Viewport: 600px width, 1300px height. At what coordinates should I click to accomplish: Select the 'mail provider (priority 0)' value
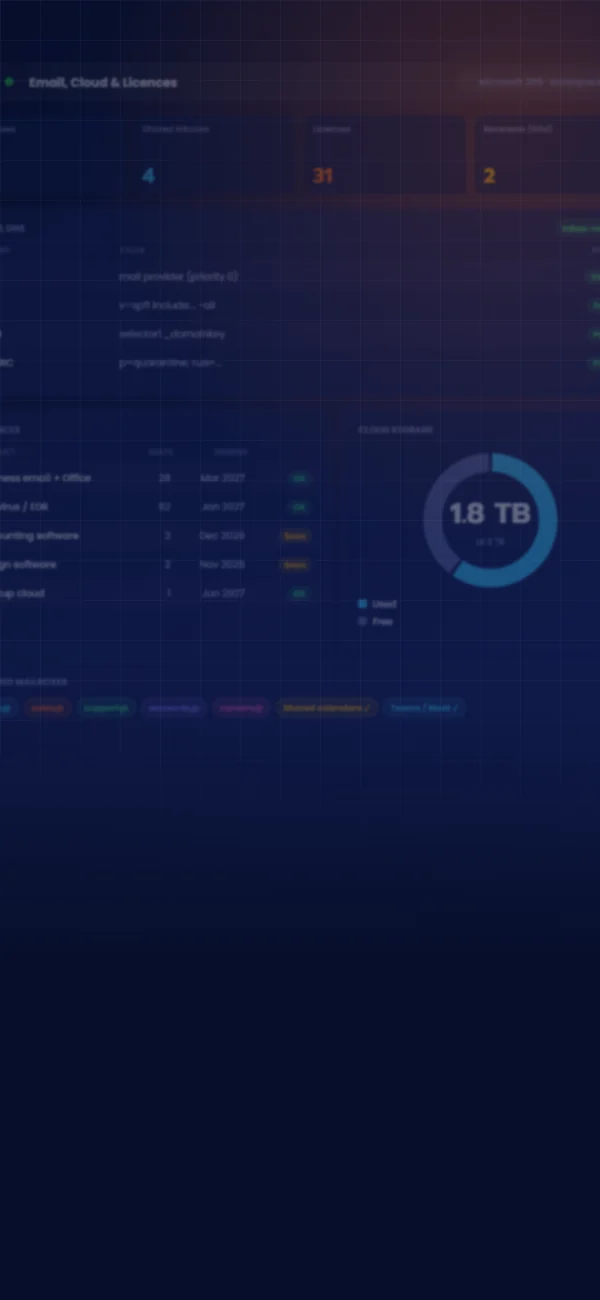178,276
